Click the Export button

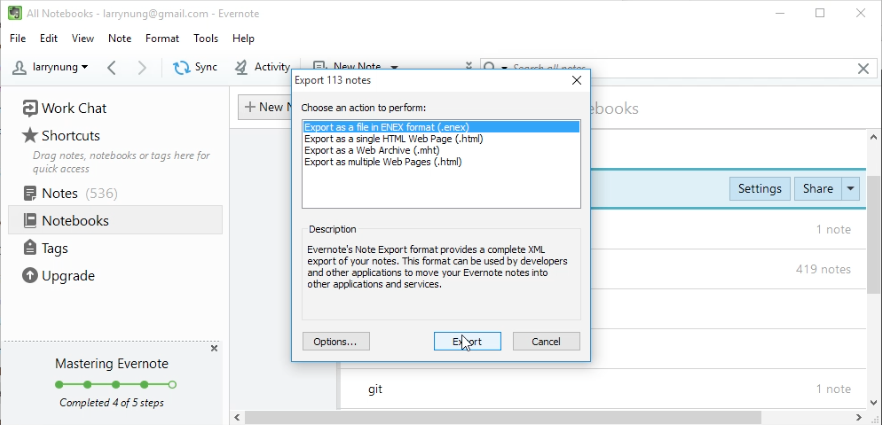pyautogui.click(x=467, y=341)
